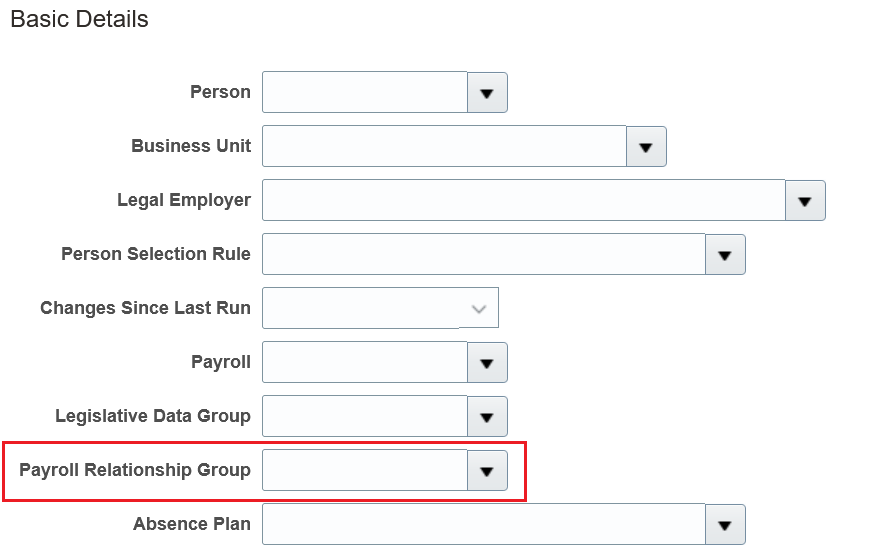Focus the Person Selection Rule field
The height and width of the screenshot is (554, 885).
(x=483, y=254)
